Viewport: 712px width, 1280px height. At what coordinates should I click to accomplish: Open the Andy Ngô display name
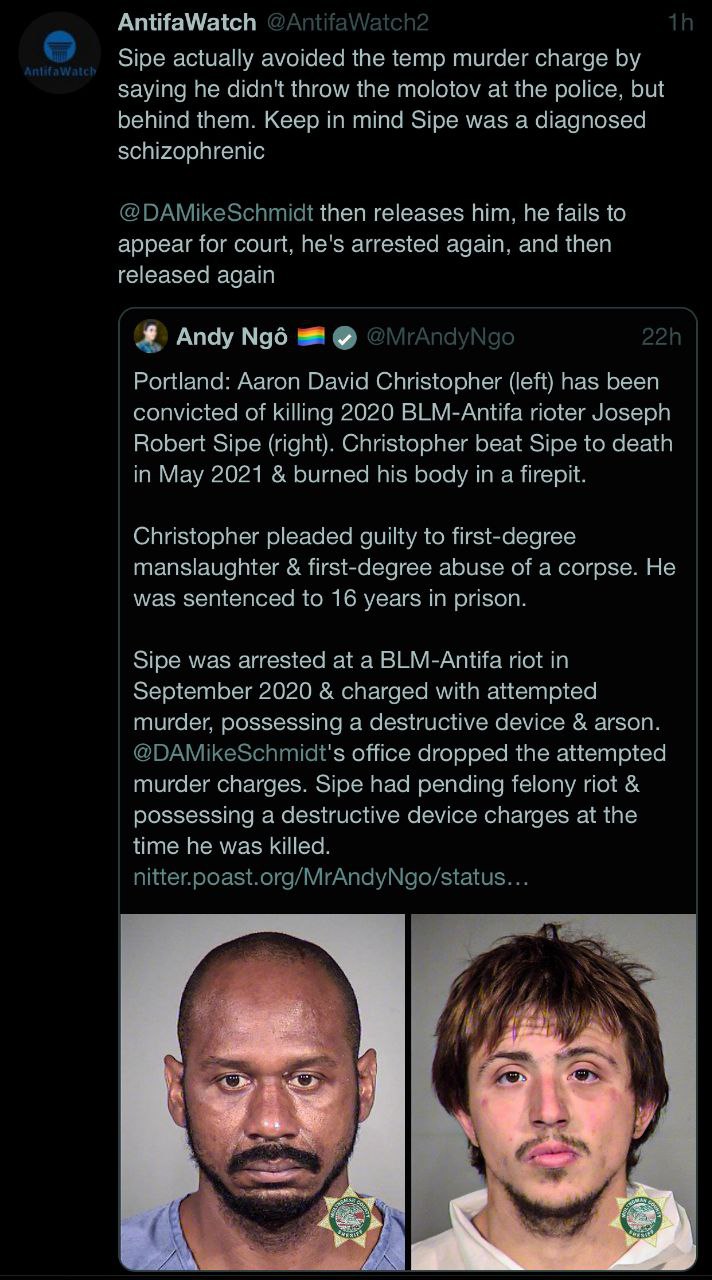(x=231, y=337)
